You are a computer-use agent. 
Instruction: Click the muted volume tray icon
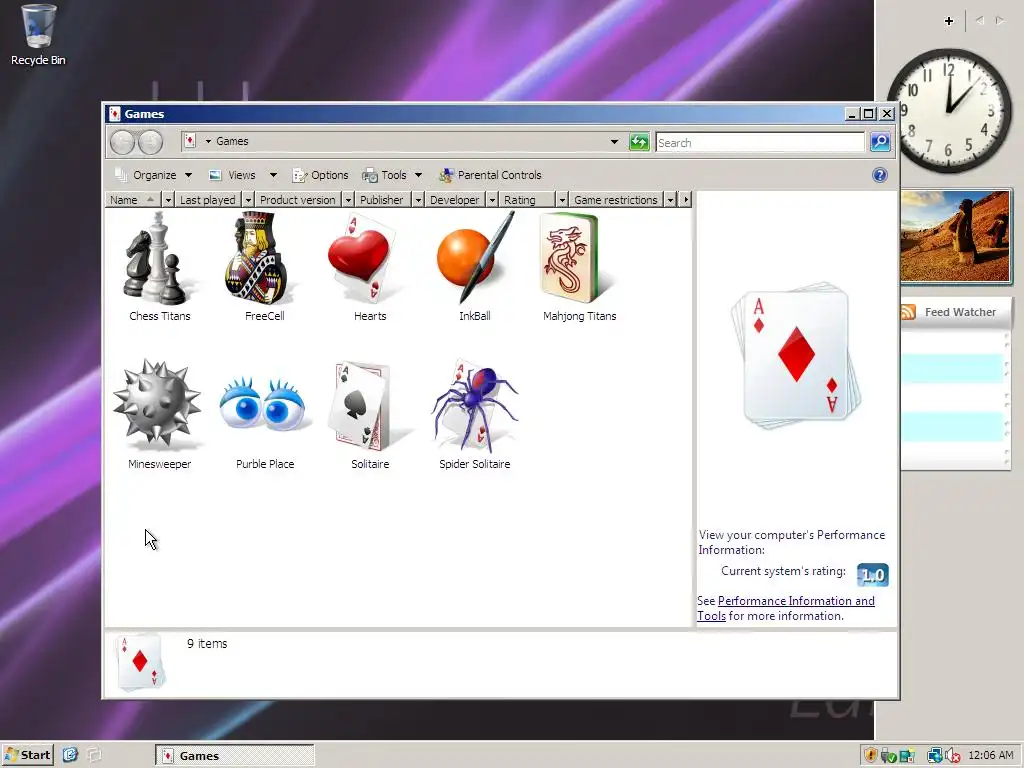point(952,756)
